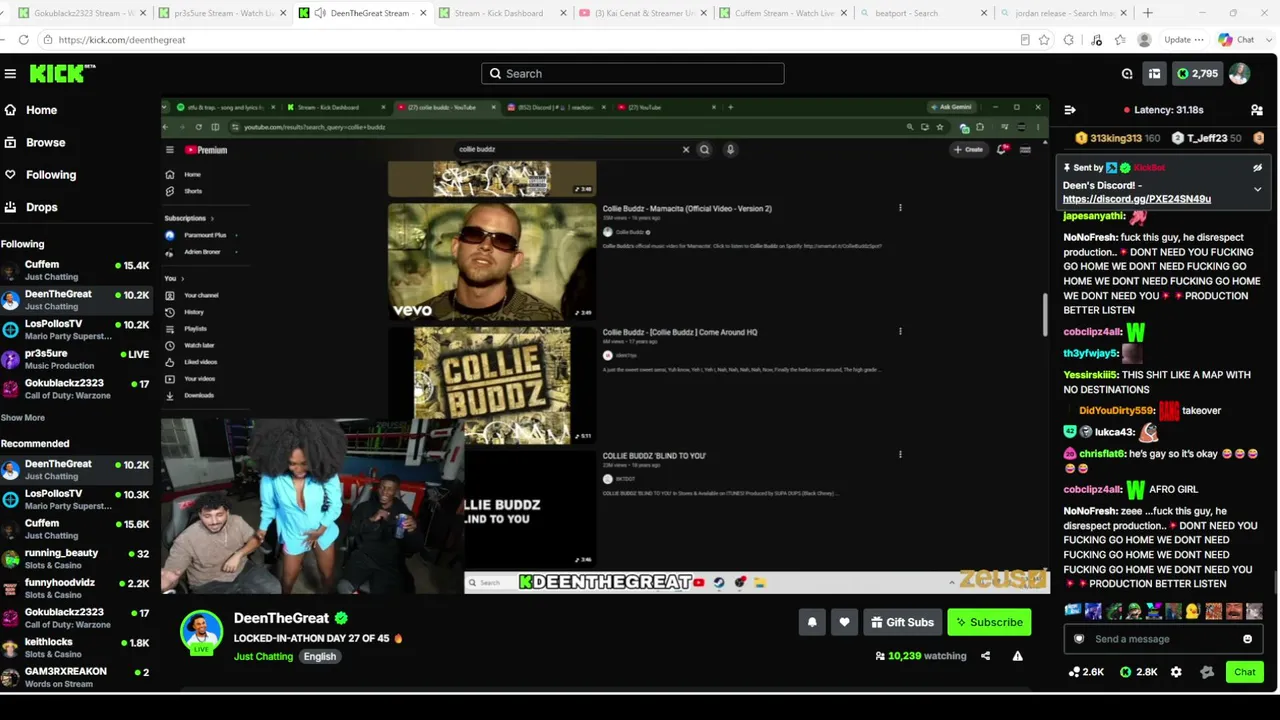Viewport: 1280px width, 720px height.
Task: Open chat settings gear
Action: pyautogui.click(x=1176, y=672)
